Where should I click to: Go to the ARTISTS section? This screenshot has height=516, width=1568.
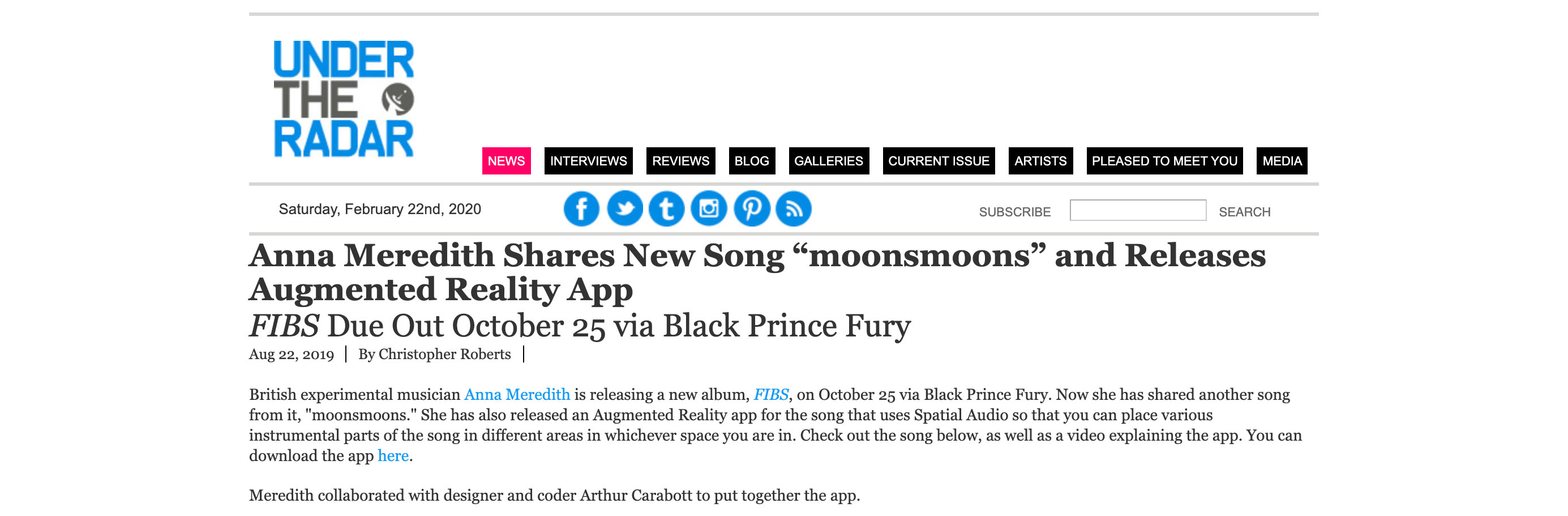(1040, 161)
